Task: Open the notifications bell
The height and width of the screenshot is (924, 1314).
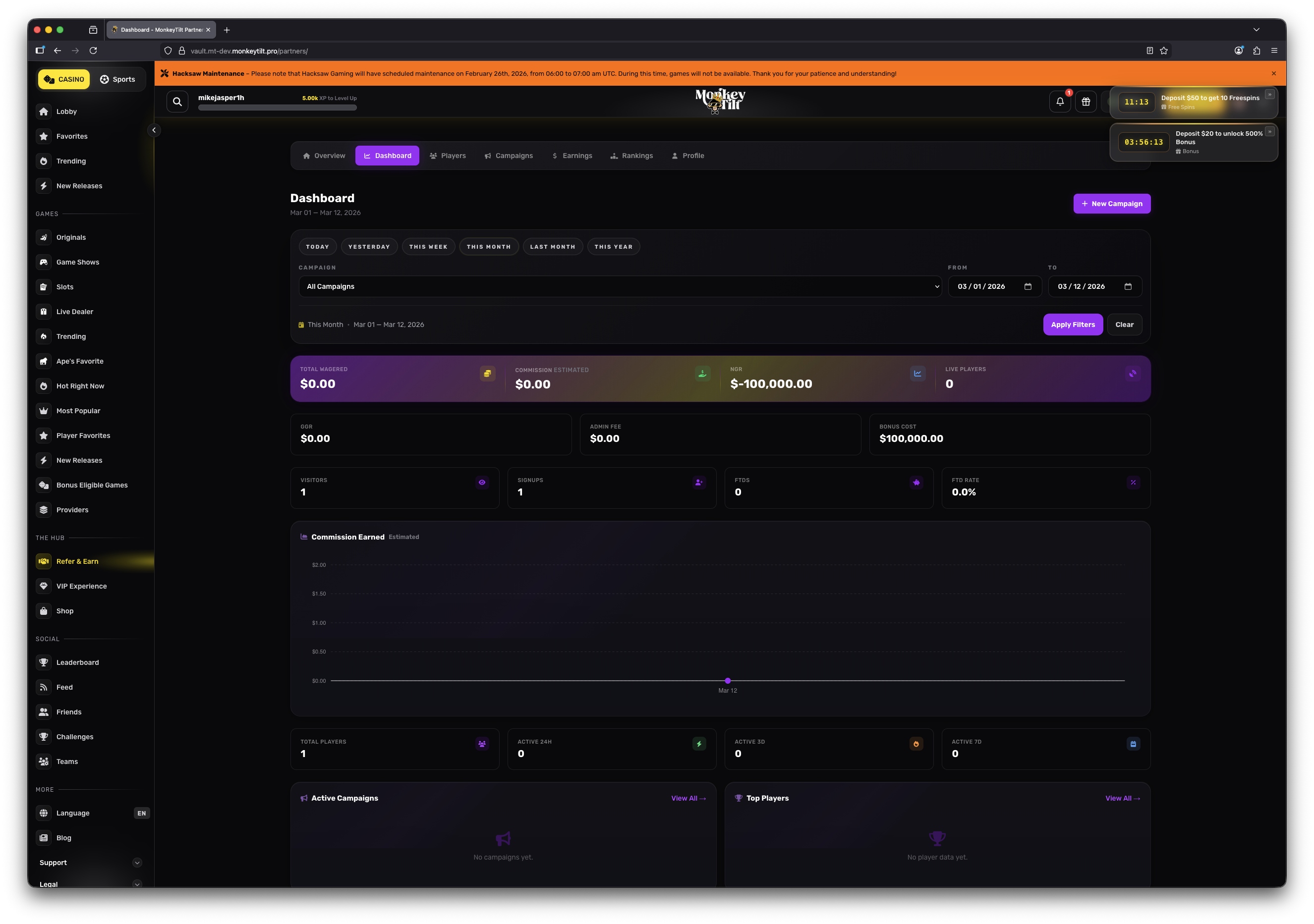Action: click(x=1060, y=102)
